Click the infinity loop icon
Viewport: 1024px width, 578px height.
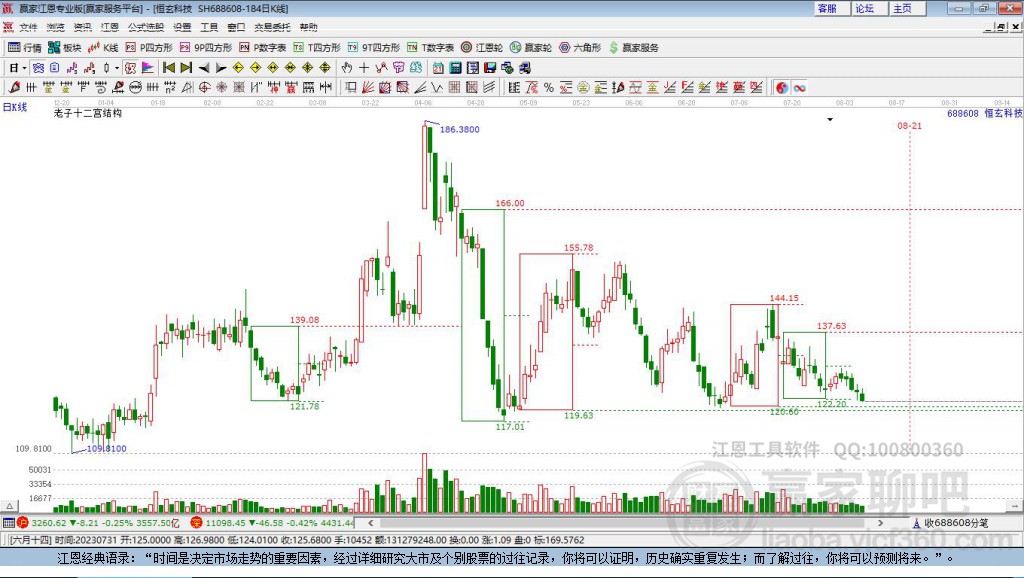coord(799,87)
